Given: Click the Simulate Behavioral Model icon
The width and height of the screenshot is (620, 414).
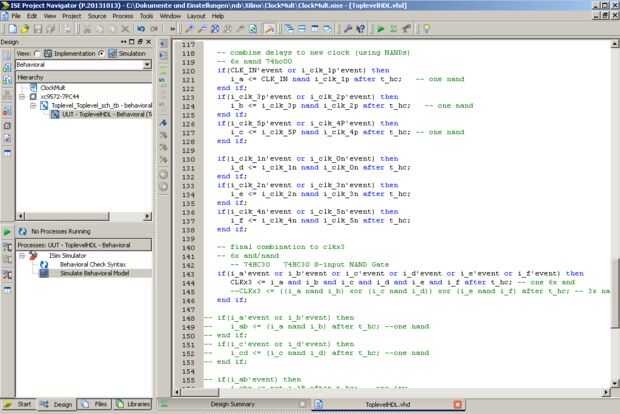Looking at the screenshot, I should tap(43, 273).
